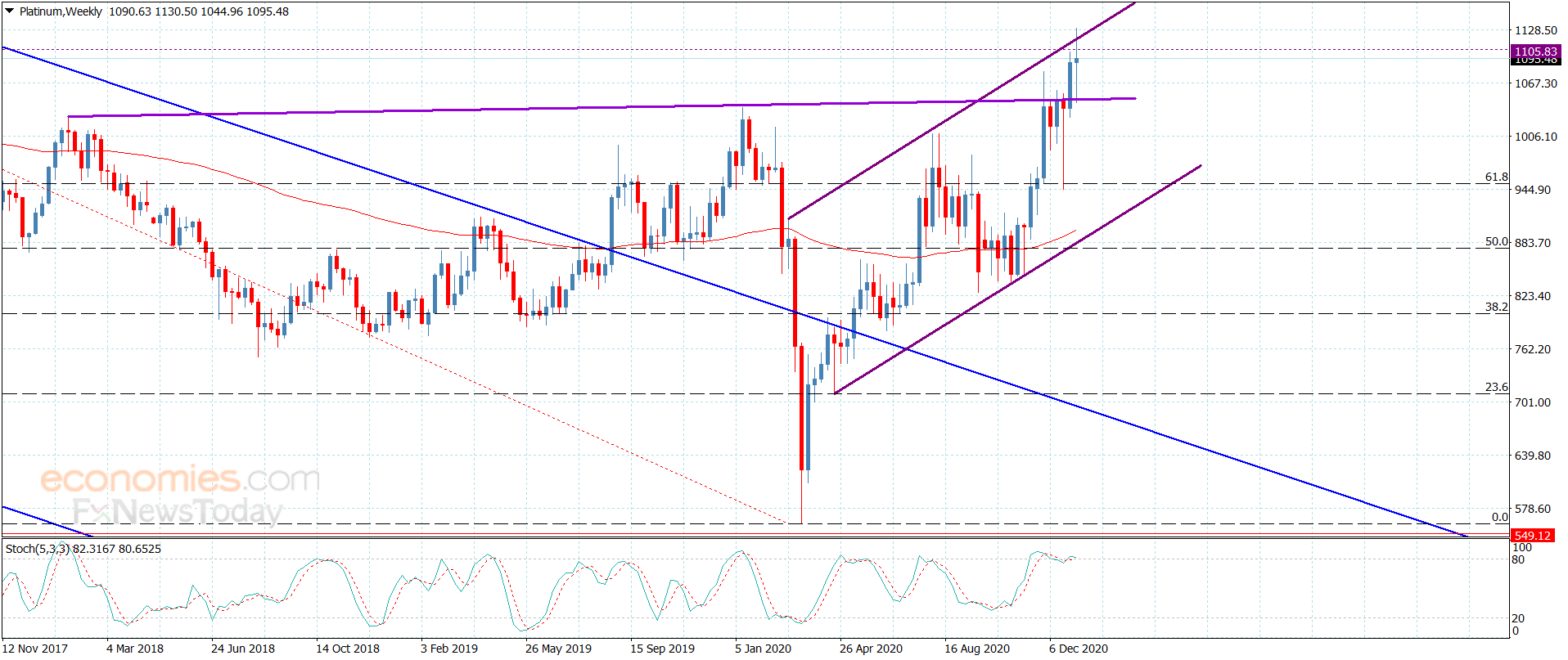
Task: Click the dropdown triangle beside Platinum,Weekly title
Action: tap(10, 11)
